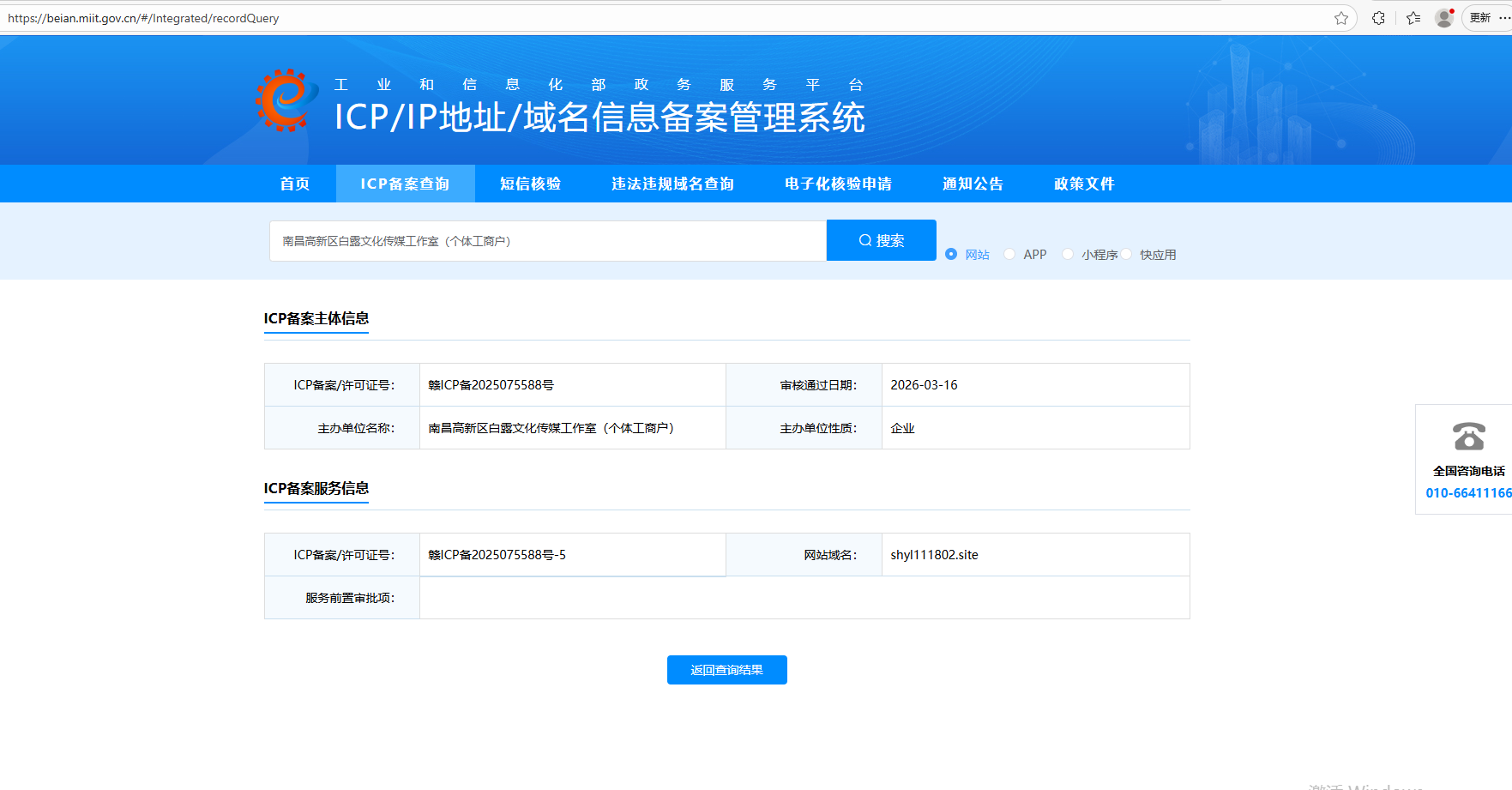Click the 010-66411166 phone number link

click(1468, 493)
